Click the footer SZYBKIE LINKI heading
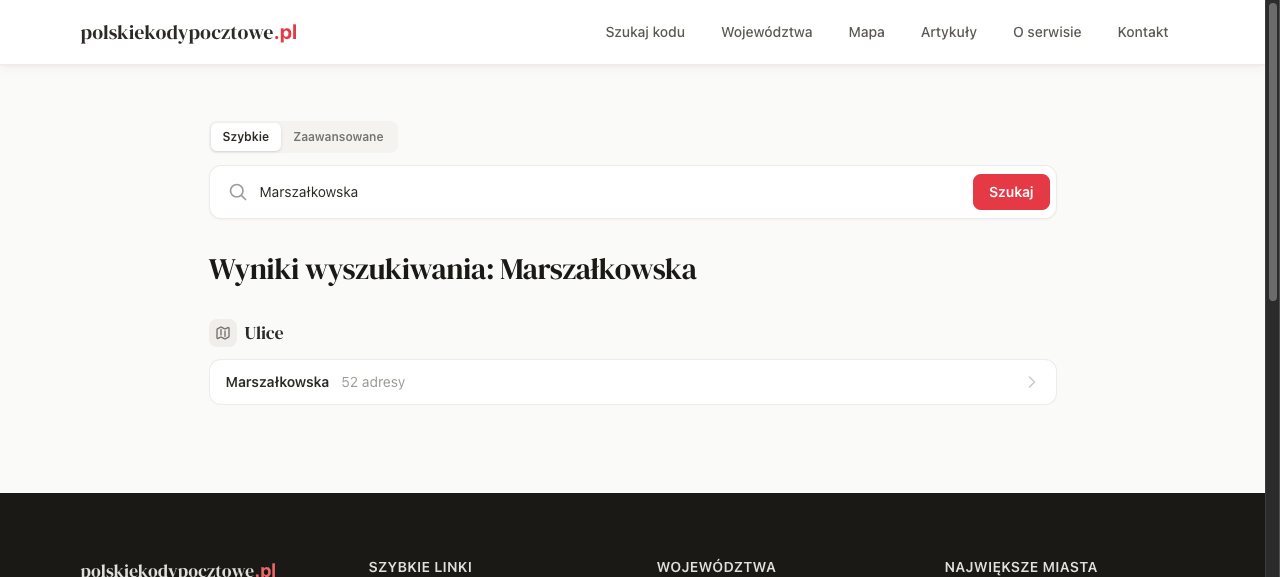1280x577 pixels. tap(420, 567)
